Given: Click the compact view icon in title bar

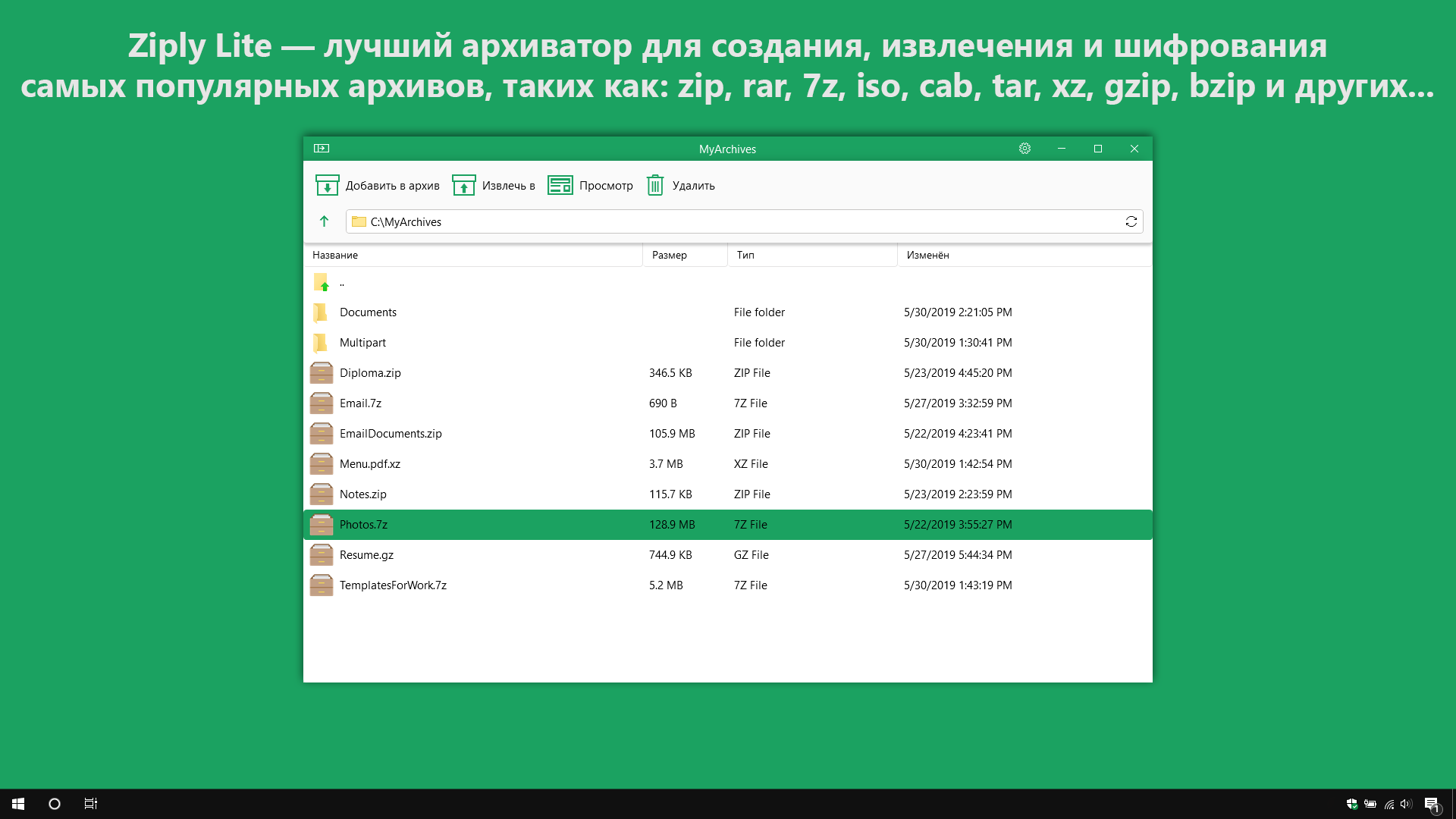Looking at the screenshot, I should (322, 149).
